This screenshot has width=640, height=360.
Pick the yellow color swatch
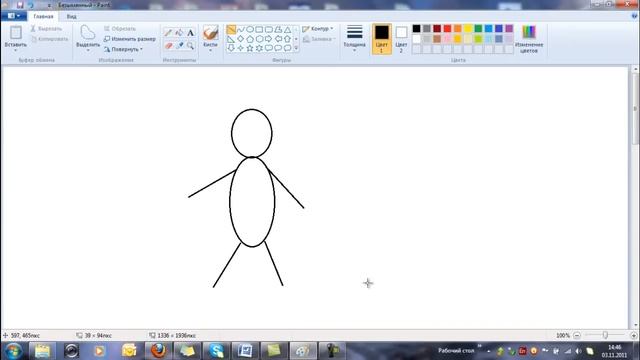point(468,29)
